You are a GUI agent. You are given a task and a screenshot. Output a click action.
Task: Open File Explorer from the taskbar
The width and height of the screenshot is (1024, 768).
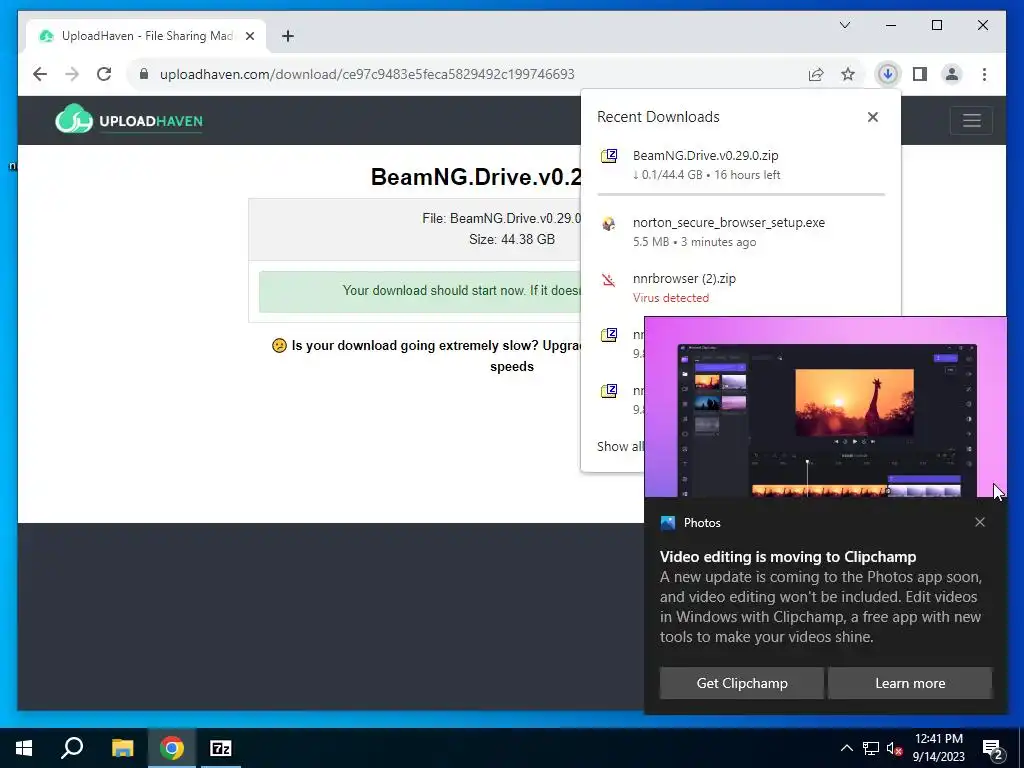tap(122, 748)
